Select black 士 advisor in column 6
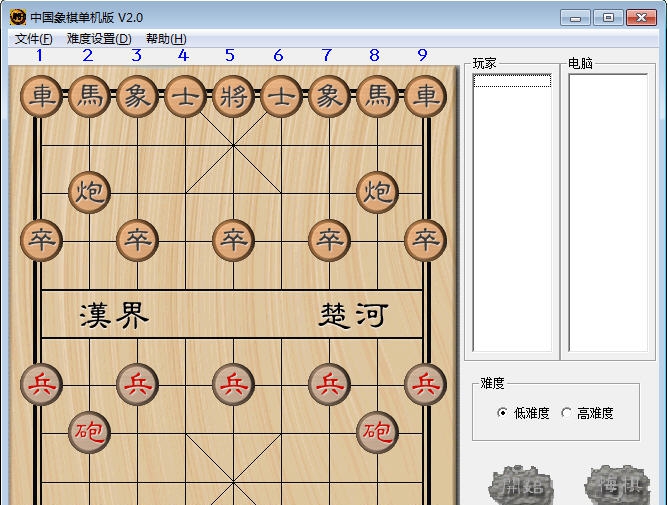 pos(282,96)
